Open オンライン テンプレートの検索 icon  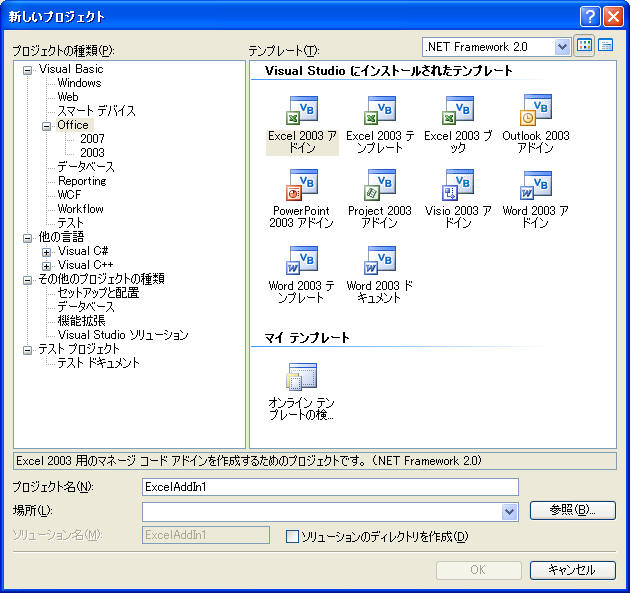(302, 376)
